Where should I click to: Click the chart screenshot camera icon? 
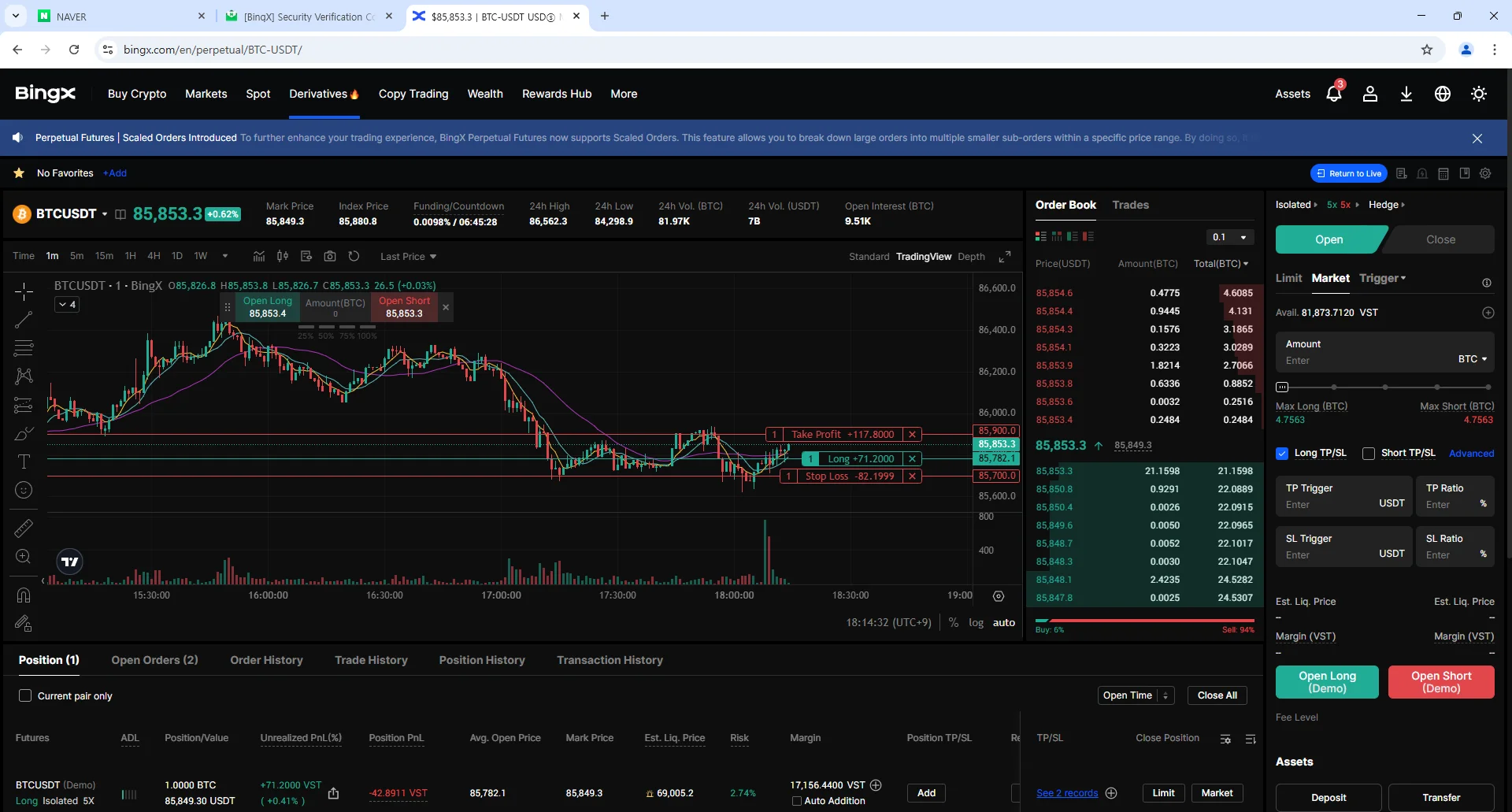tap(330, 256)
